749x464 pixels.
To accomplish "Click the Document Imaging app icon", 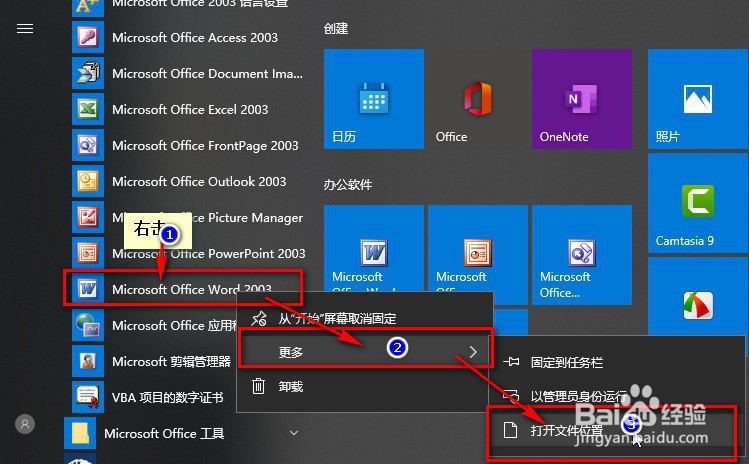I will (x=88, y=73).
